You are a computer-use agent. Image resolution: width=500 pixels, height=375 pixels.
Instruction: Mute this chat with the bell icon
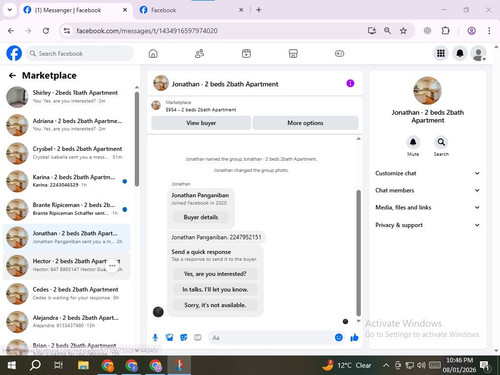[413, 142]
